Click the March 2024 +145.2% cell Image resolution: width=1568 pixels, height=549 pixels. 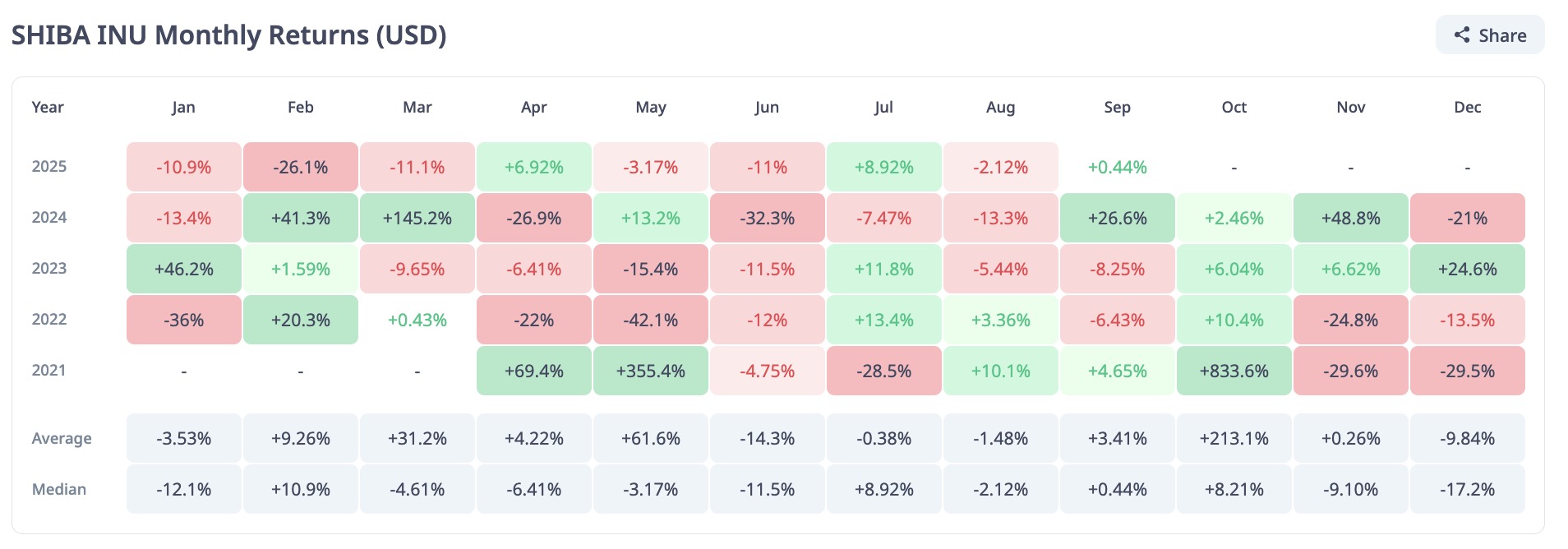coord(417,218)
